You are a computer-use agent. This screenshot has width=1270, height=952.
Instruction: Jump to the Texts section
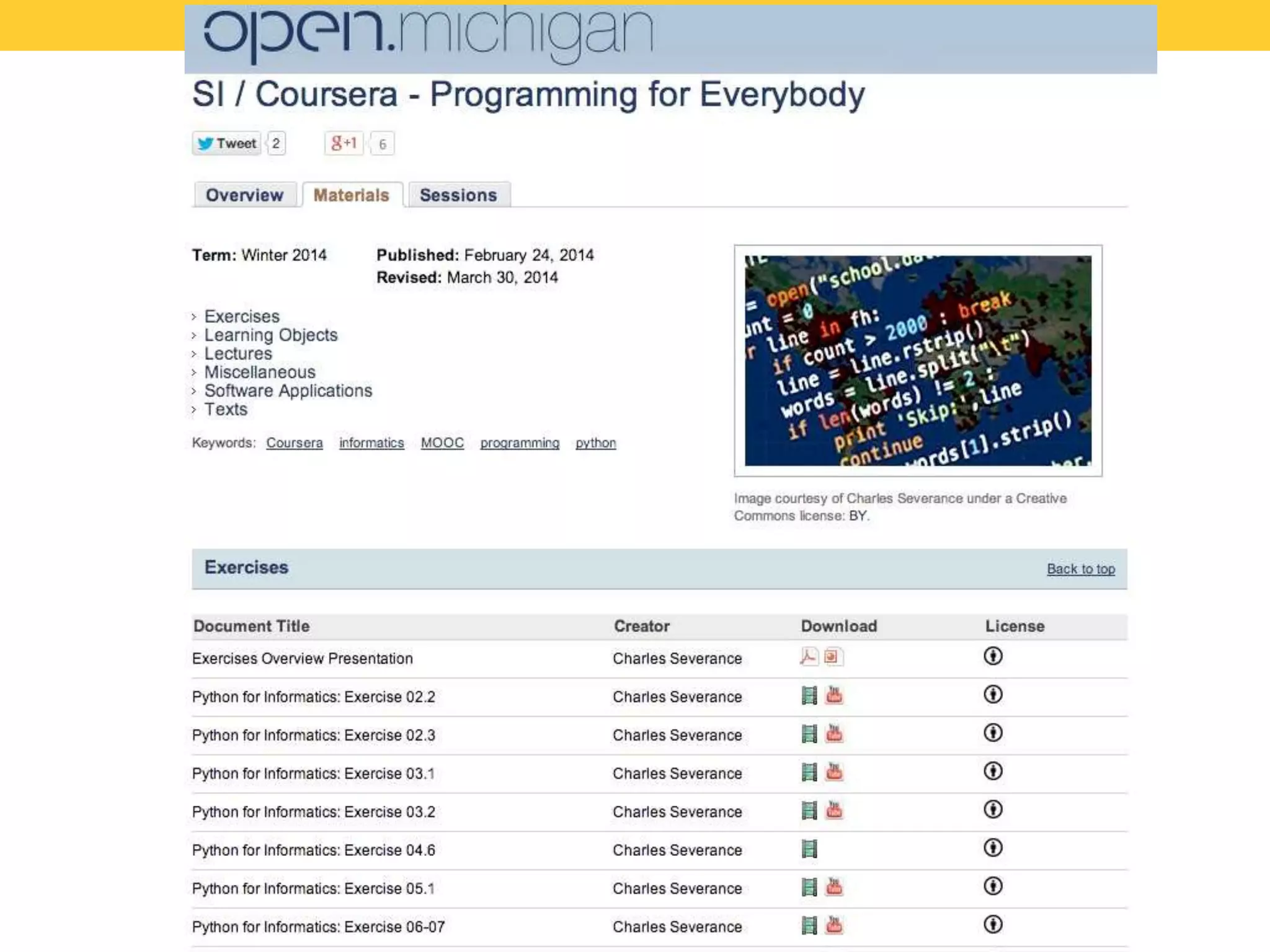click(226, 410)
